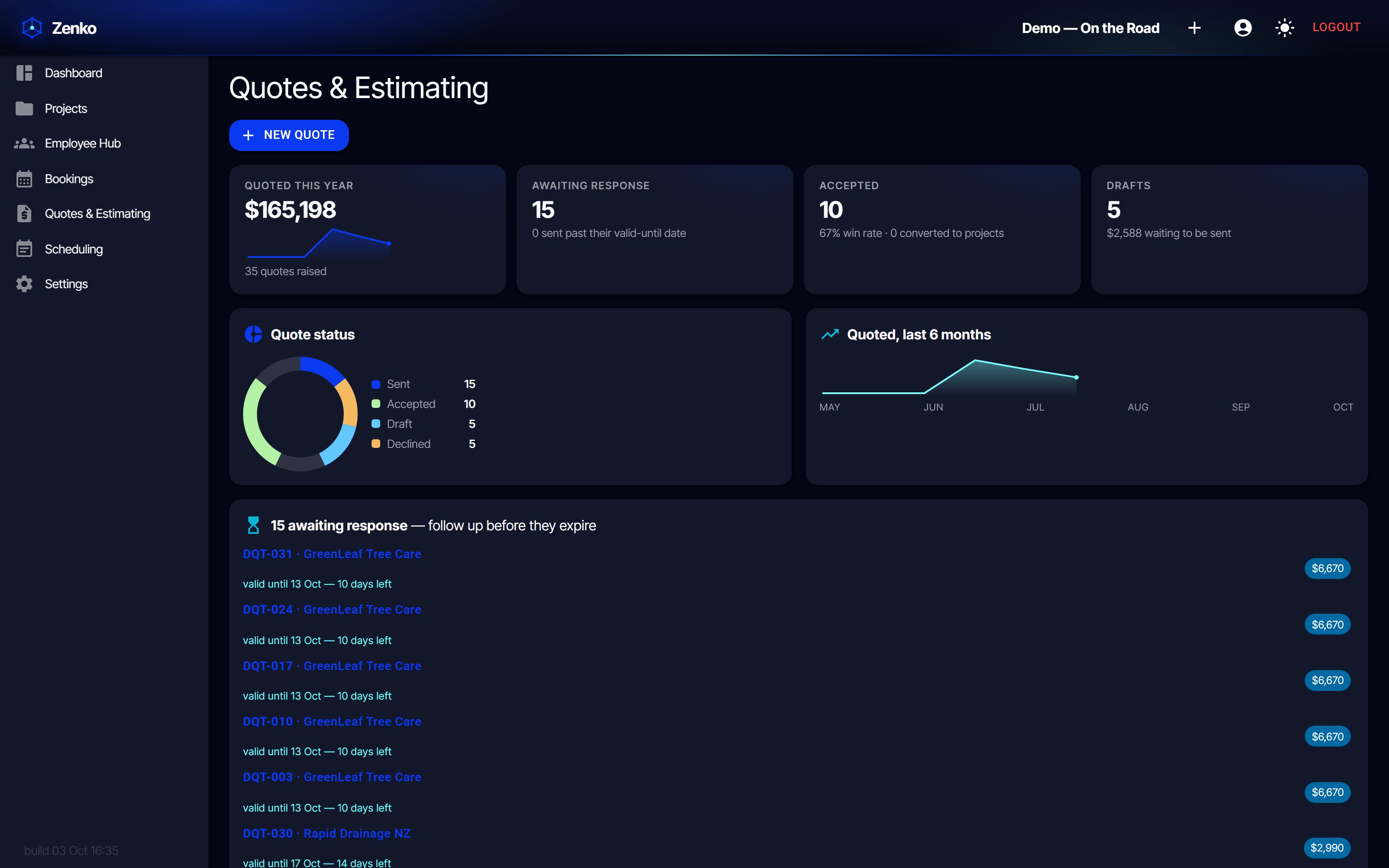Click the Projects folder icon
Viewport: 1389px width, 868px height.
pos(24,108)
